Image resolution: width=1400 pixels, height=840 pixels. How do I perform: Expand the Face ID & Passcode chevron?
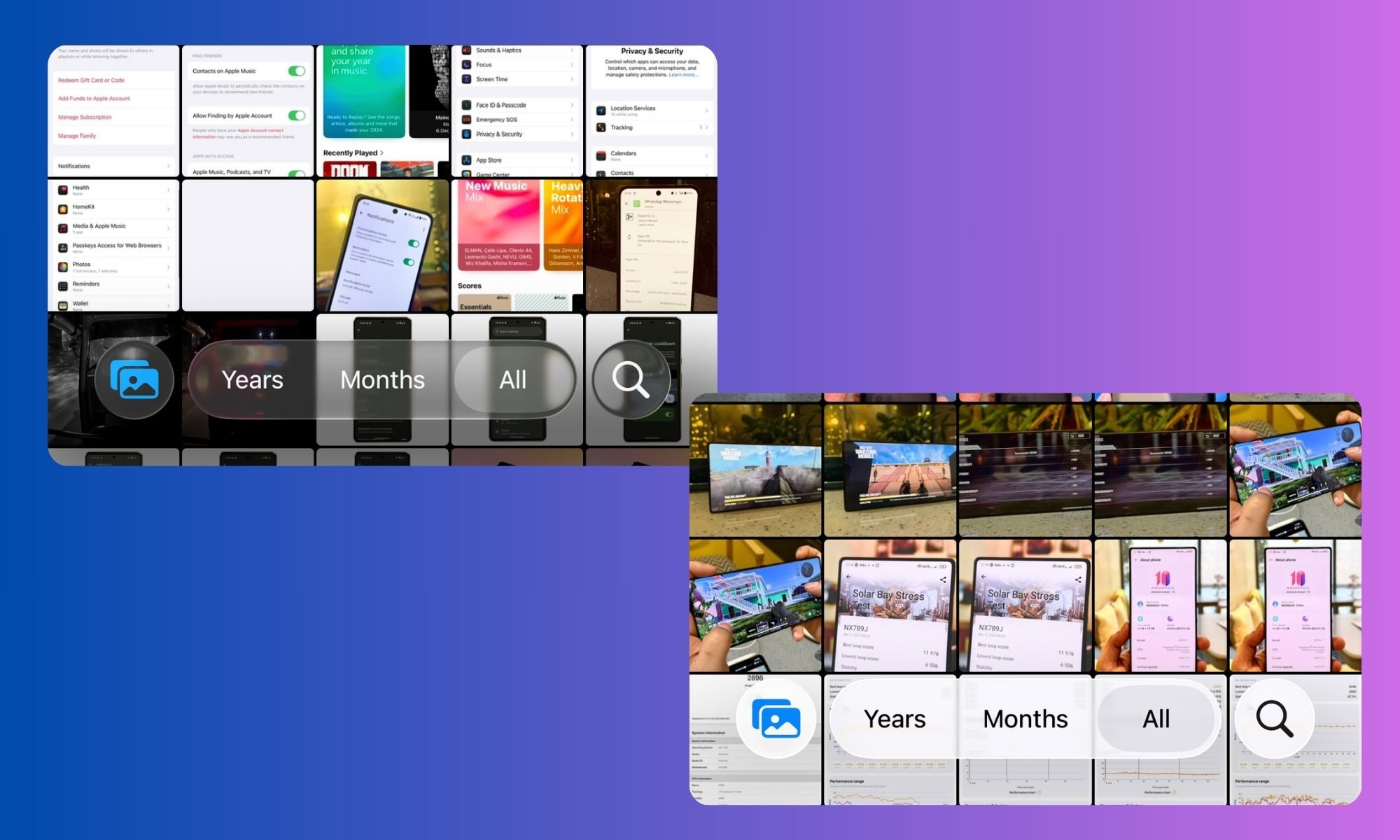point(572,105)
